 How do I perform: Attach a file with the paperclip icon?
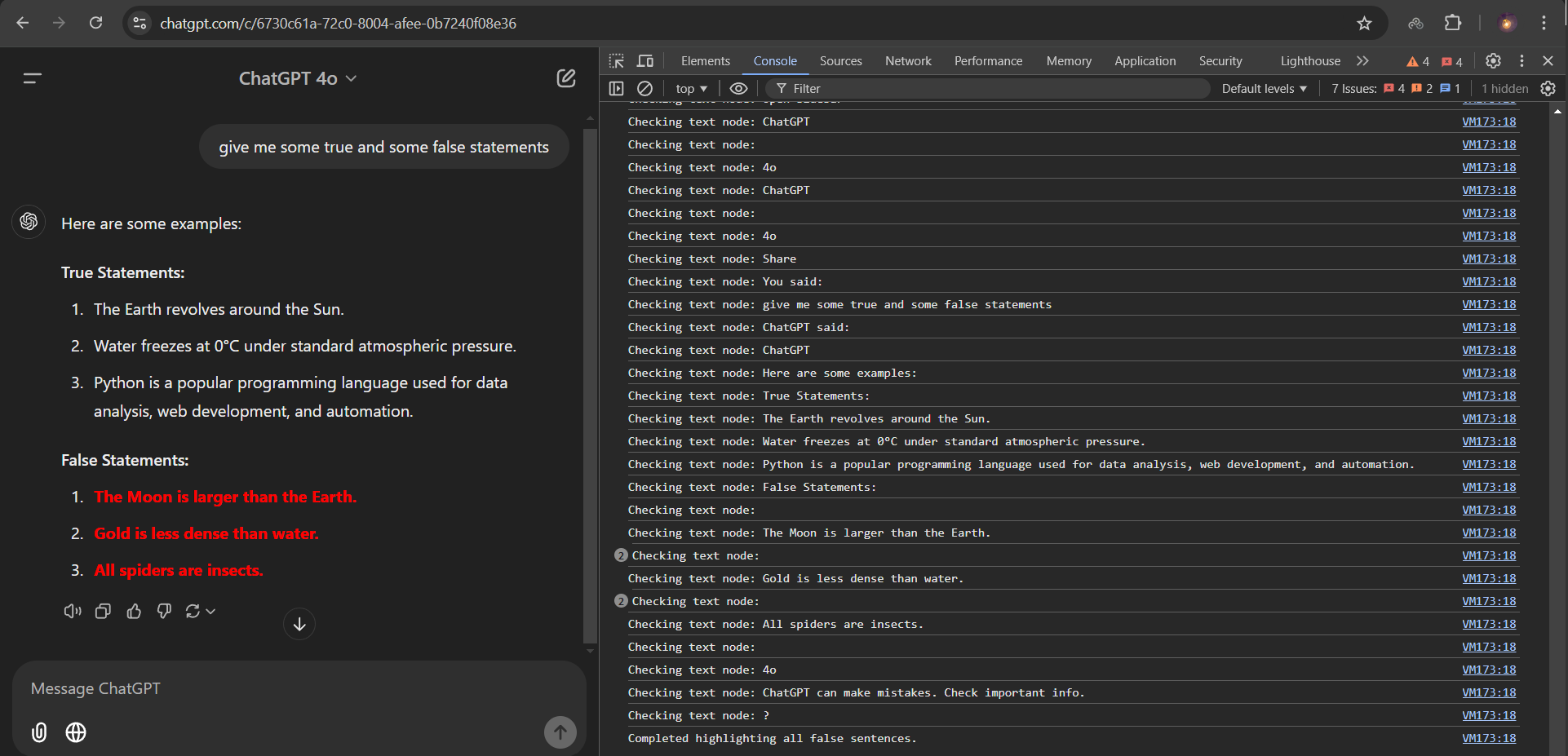[39, 732]
